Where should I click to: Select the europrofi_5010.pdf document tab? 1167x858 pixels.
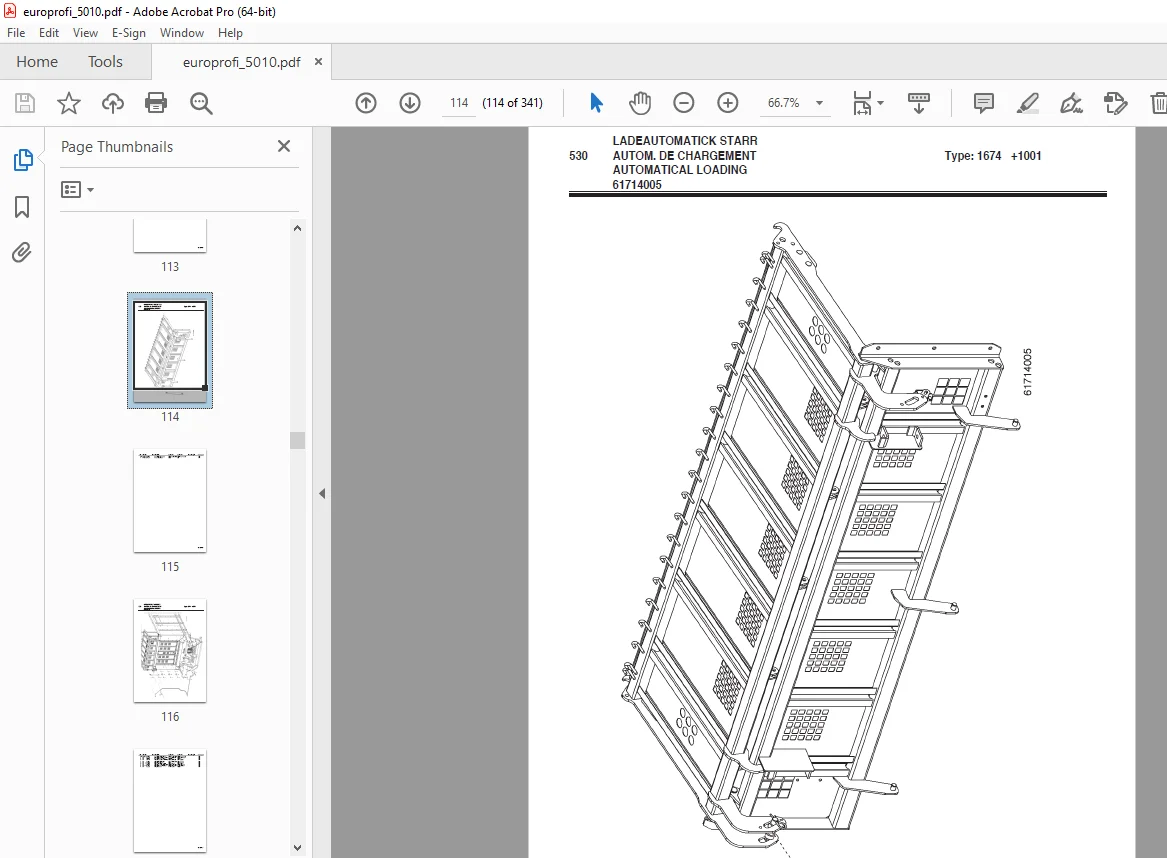242,62
